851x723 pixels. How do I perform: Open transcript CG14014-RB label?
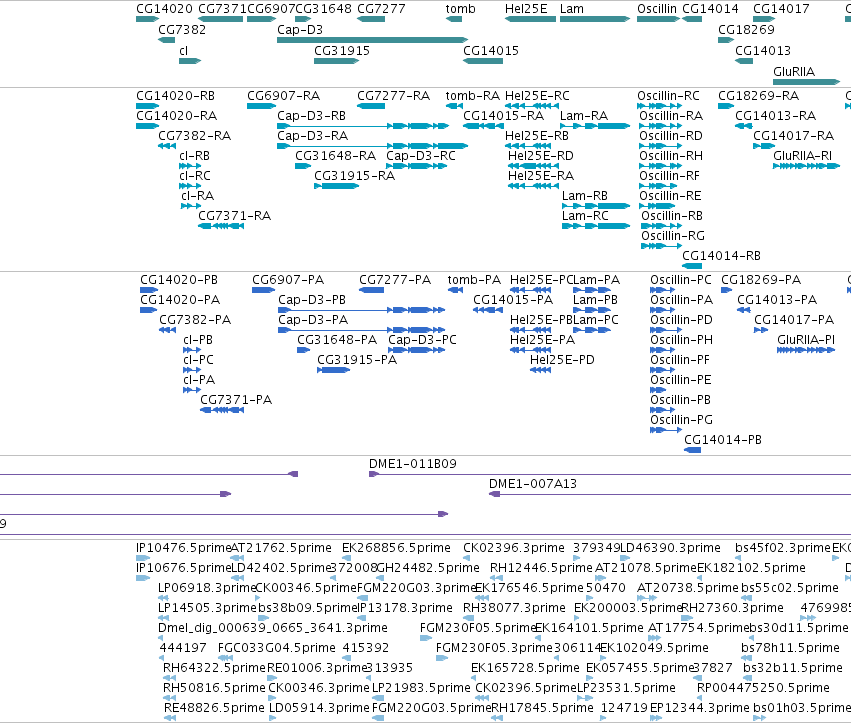pyautogui.click(x=721, y=256)
